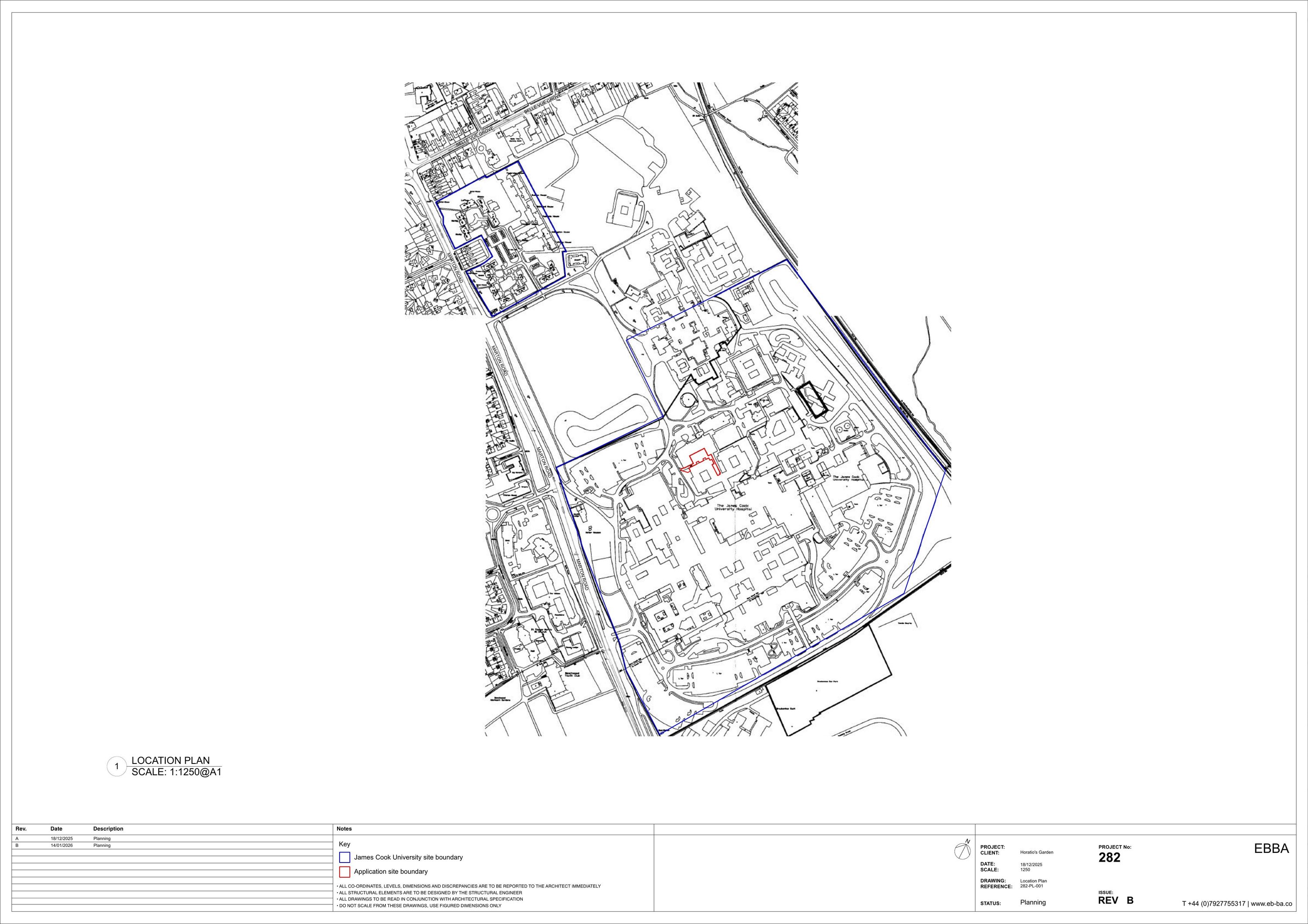The height and width of the screenshot is (924, 1308).
Task: Click the EBBA company logo text
Action: click(x=1271, y=849)
